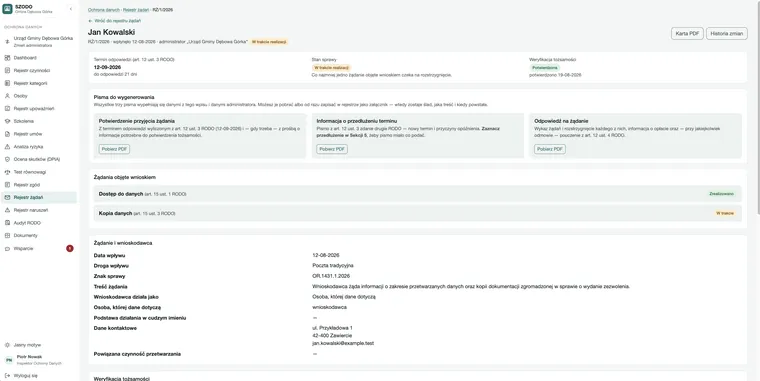
Task: Open Historia zmian
Action: pos(727,33)
